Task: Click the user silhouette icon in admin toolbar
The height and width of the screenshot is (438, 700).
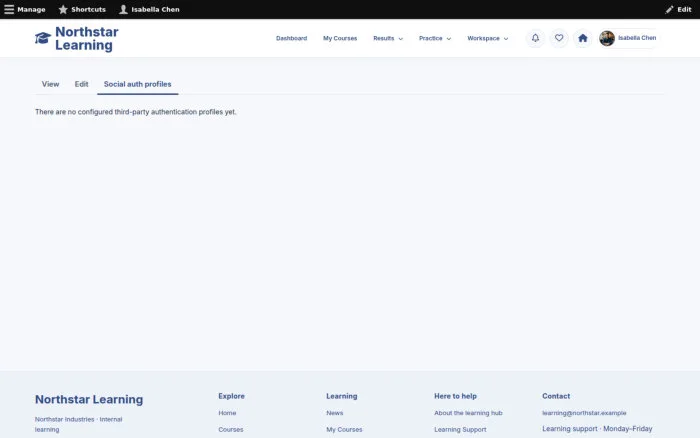Action: click(123, 9)
